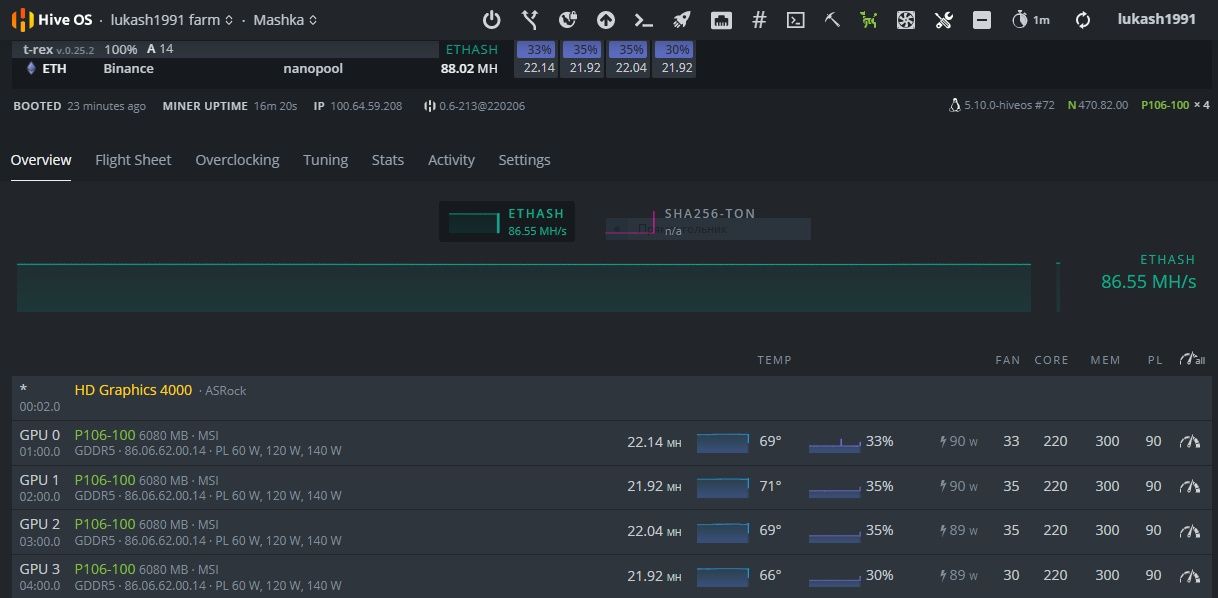
Task: Click the GPU 1 fan speed mini chart
Action: tap(835, 487)
